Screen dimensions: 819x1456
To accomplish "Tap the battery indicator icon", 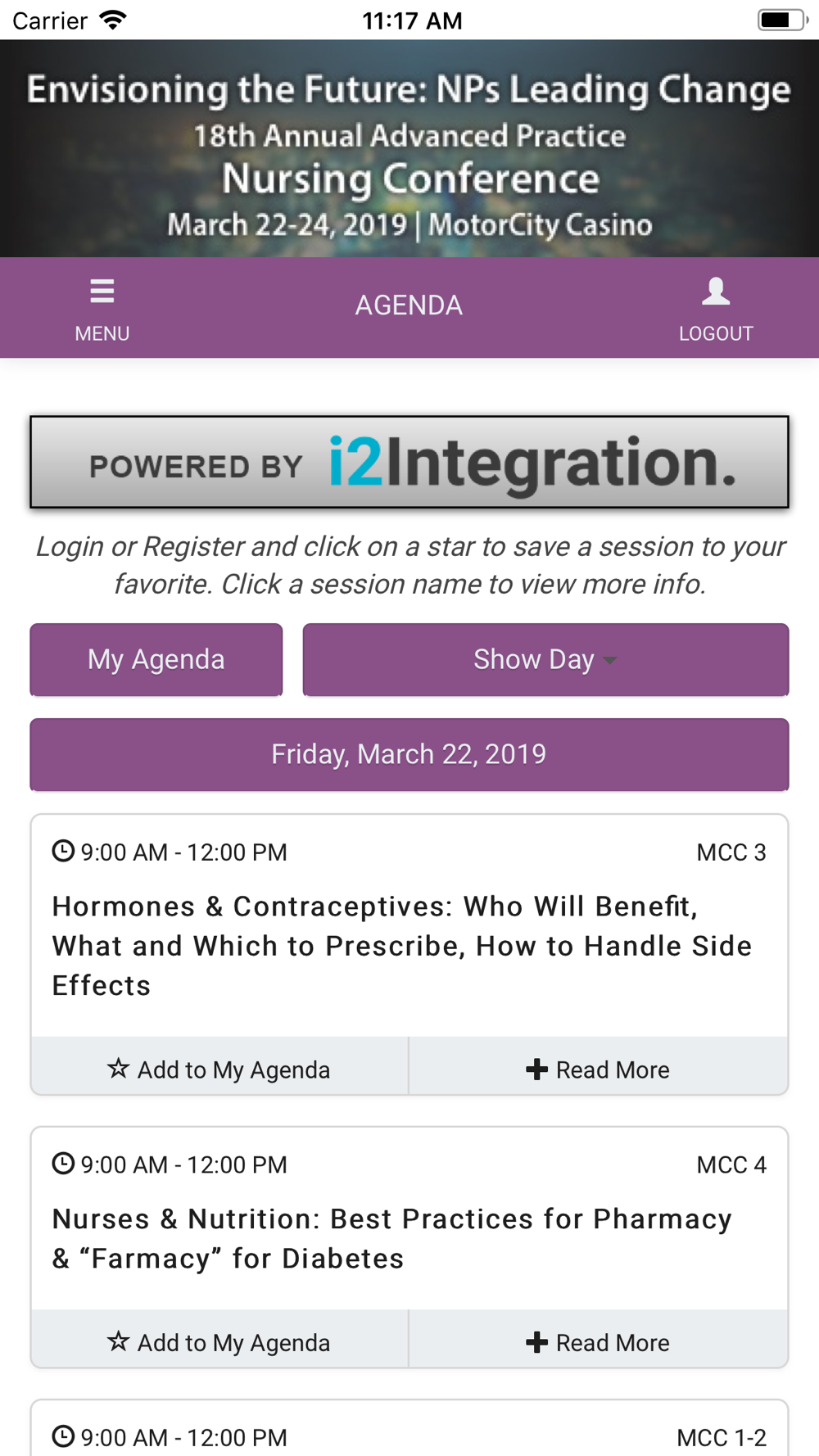I will click(x=783, y=20).
